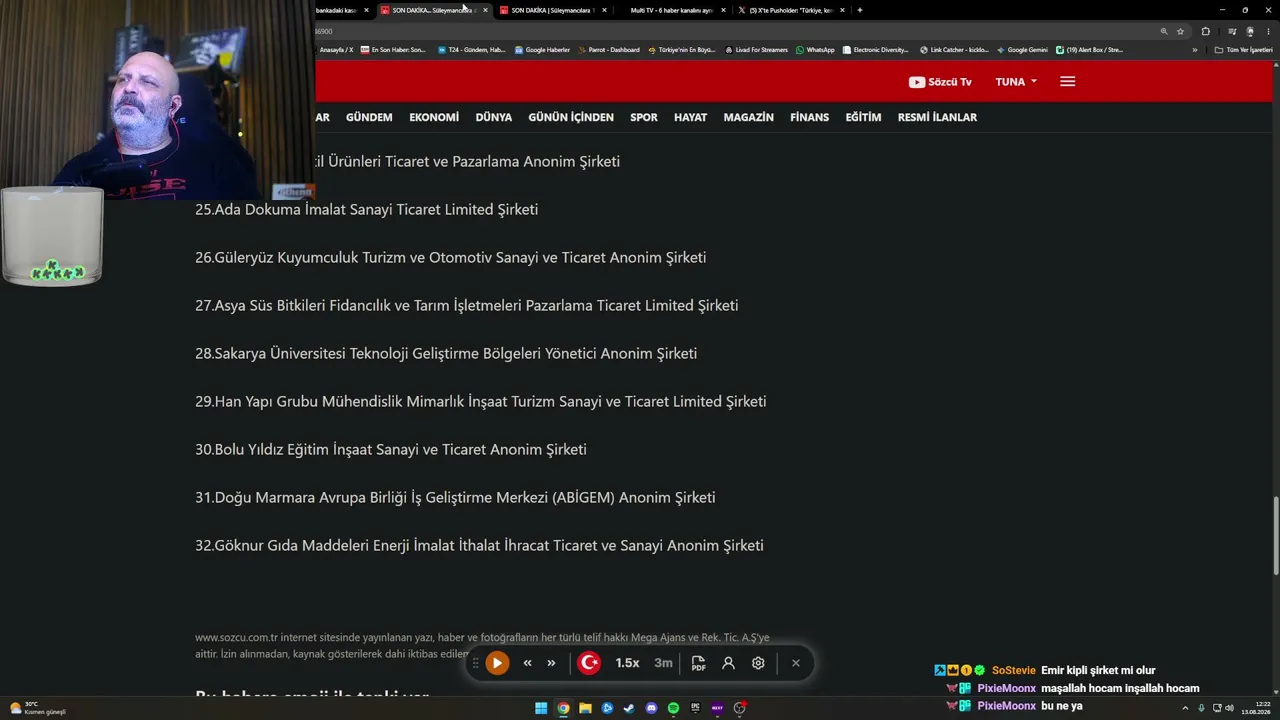Open Steam from the taskbar
The width and height of the screenshot is (1280, 720).
pyautogui.click(x=629, y=708)
